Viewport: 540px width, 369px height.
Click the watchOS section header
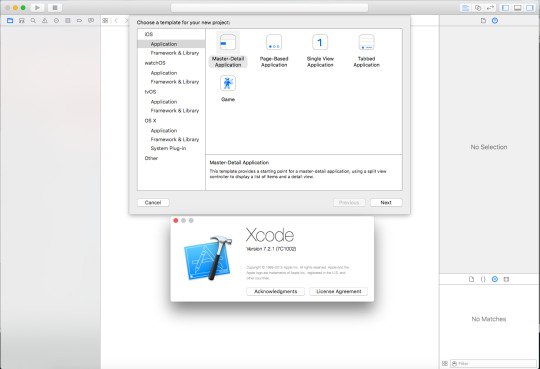[x=155, y=63]
